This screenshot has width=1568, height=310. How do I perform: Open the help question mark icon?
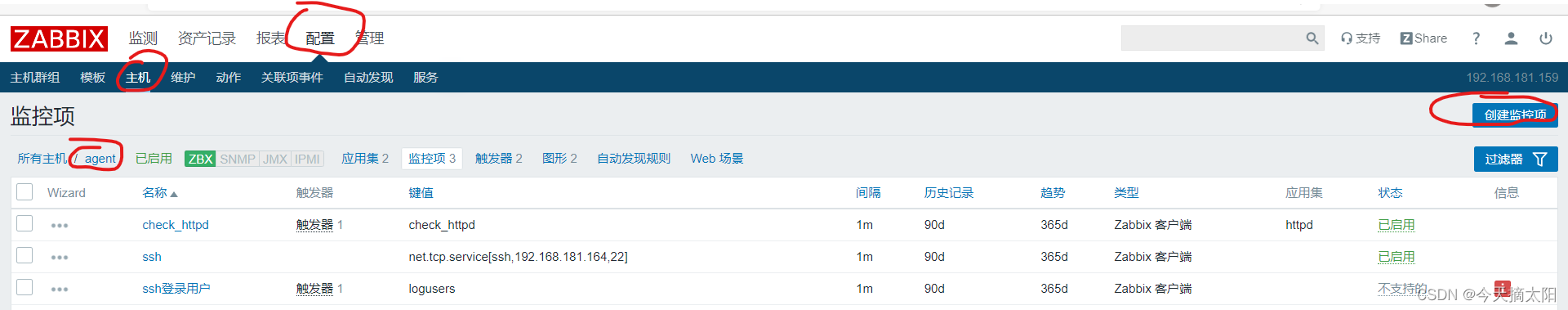coord(1476,38)
